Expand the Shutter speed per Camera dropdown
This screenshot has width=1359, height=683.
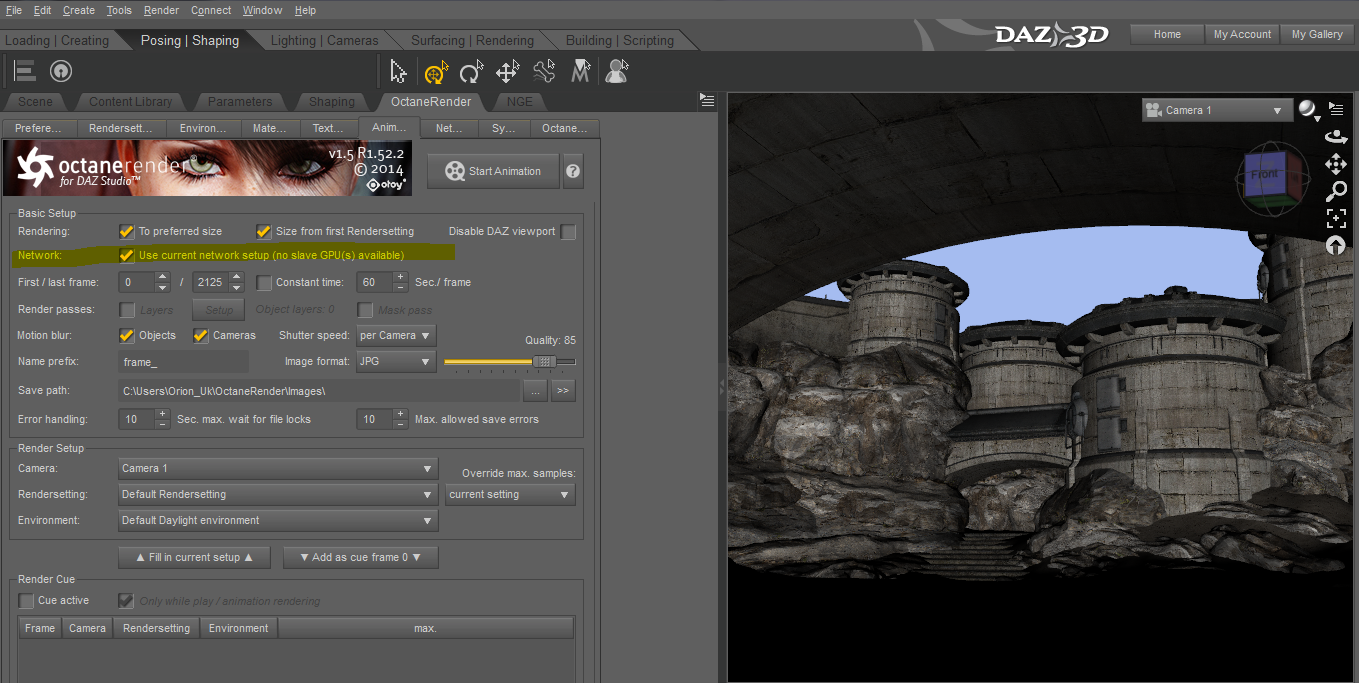point(396,335)
